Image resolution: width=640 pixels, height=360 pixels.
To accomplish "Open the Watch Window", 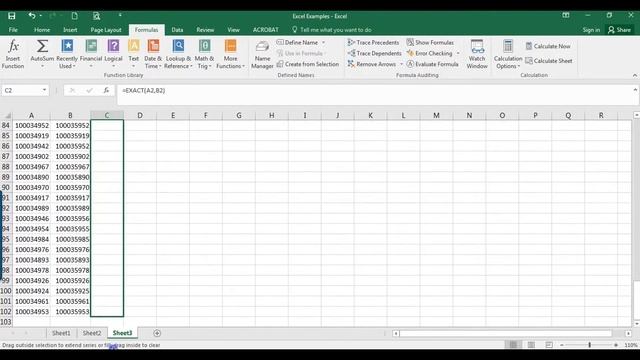I will tap(477, 54).
